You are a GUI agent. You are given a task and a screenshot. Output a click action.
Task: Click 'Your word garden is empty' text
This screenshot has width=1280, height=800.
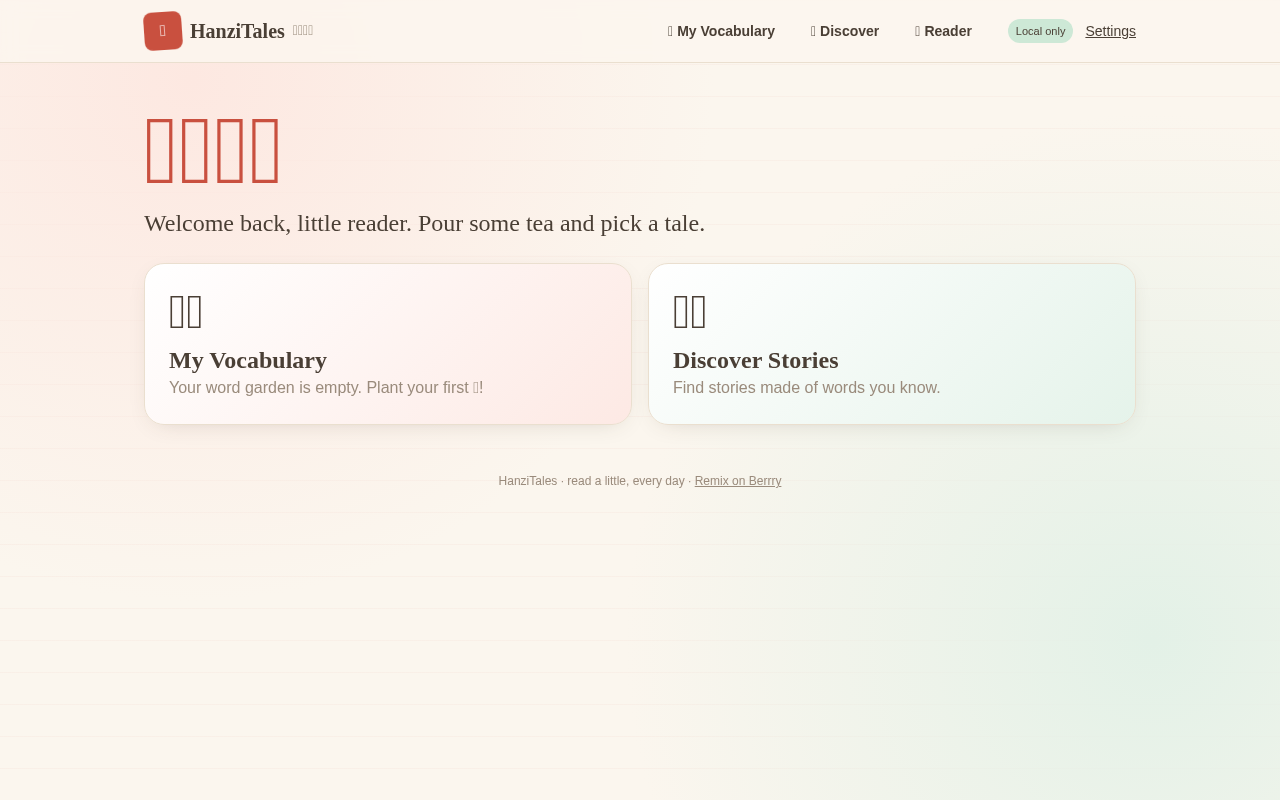326,387
